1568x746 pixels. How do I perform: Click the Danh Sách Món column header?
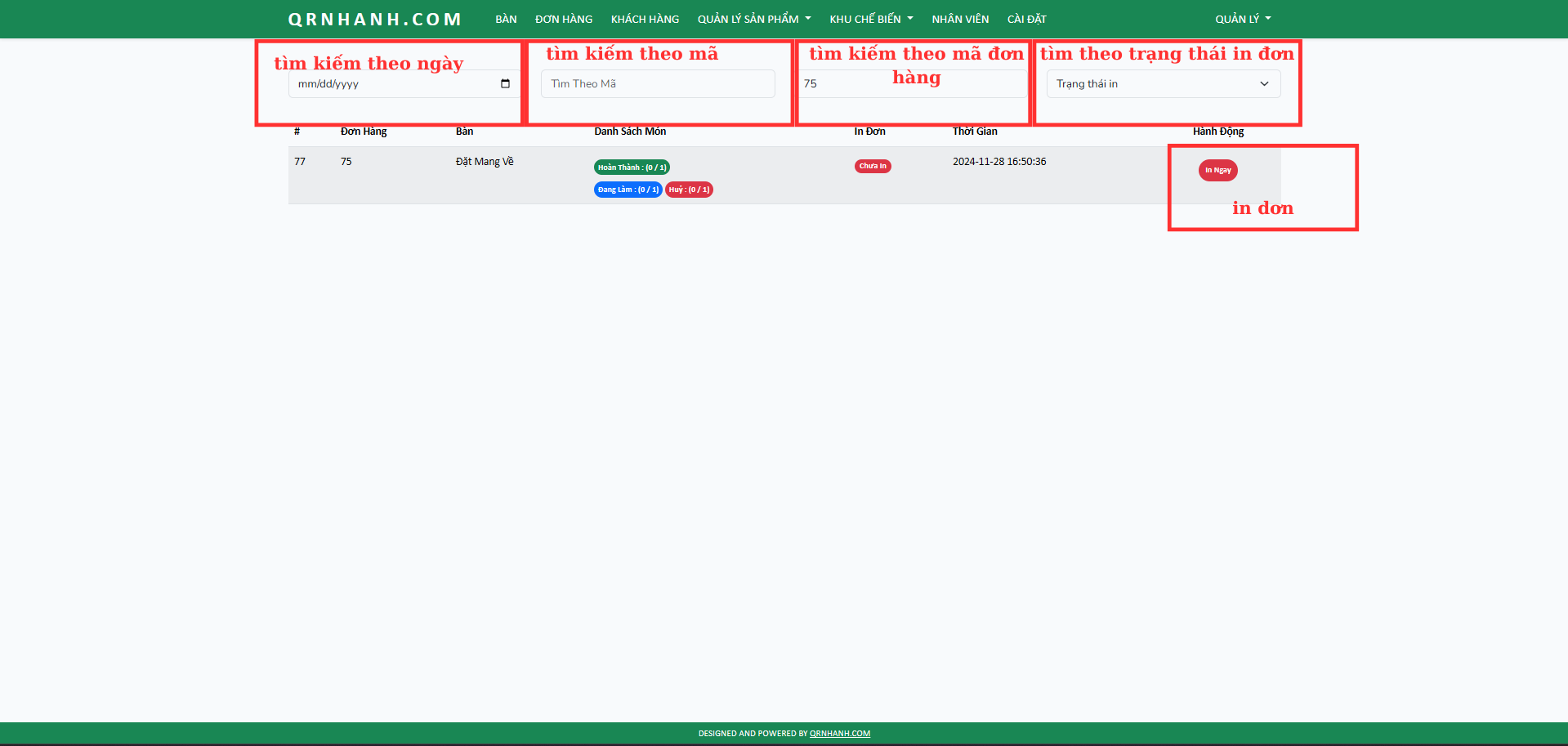pyautogui.click(x=630, y=132)
